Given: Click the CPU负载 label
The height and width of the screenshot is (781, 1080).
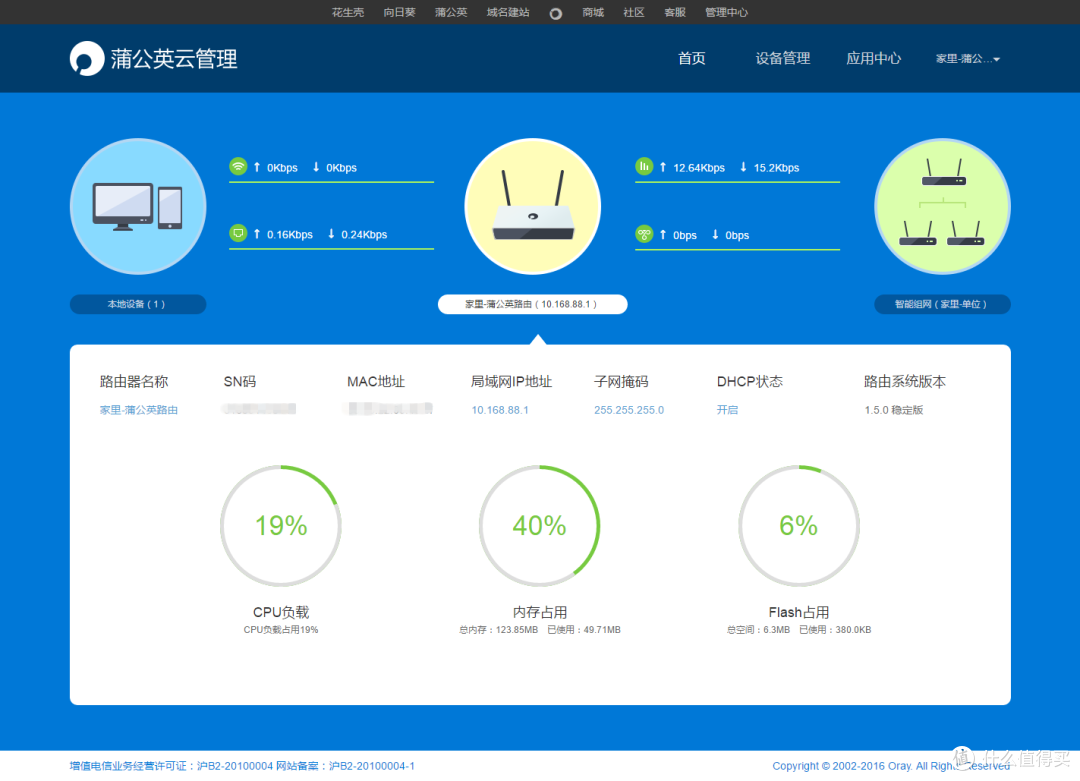Looking at the screenshot, I should tap(281, 612).
